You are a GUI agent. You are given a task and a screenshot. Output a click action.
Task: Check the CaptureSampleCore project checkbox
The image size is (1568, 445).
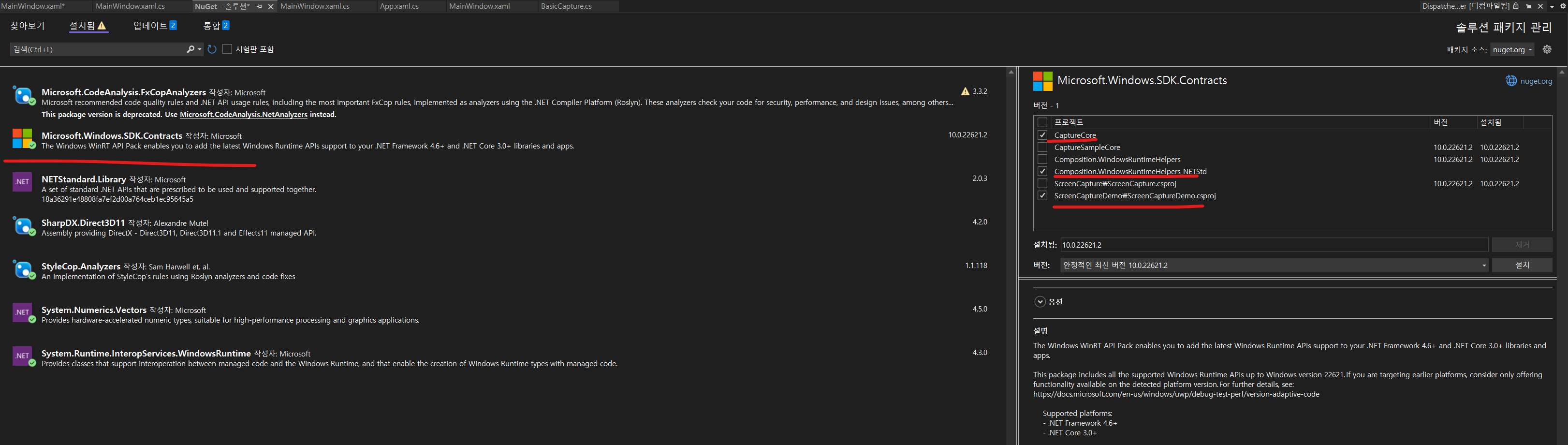tap(1043, 148)
